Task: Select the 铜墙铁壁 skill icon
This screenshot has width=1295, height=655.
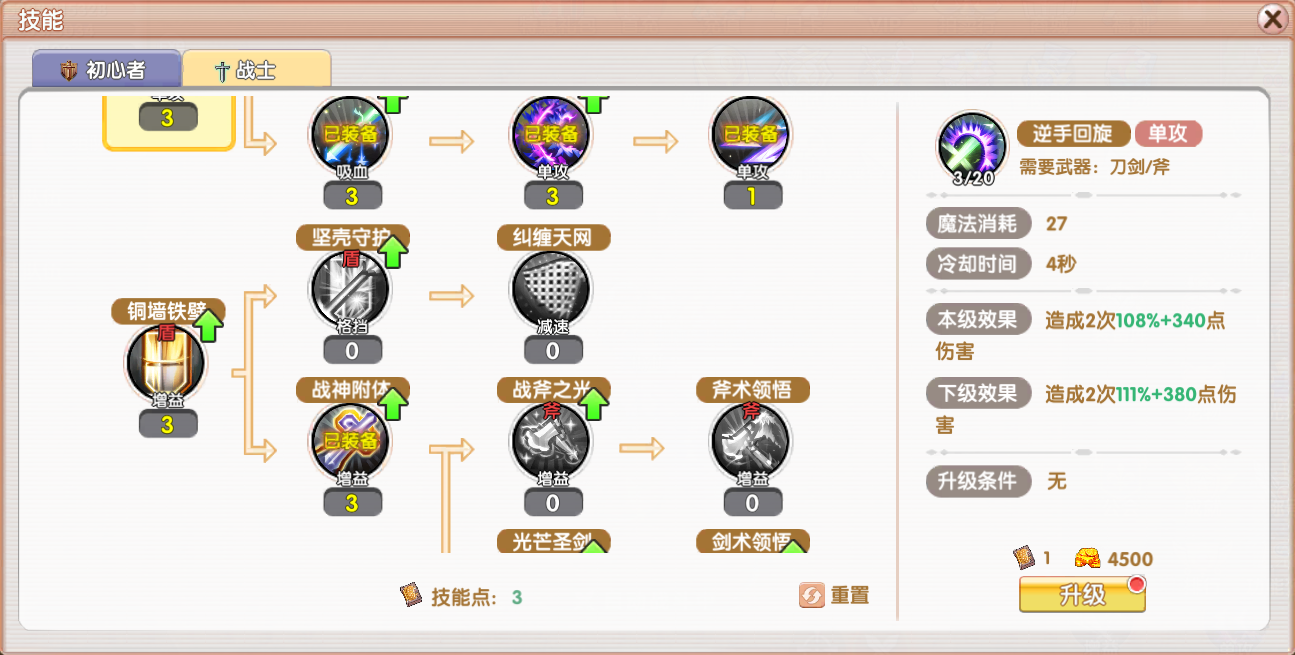Action: tap(166, 364)
